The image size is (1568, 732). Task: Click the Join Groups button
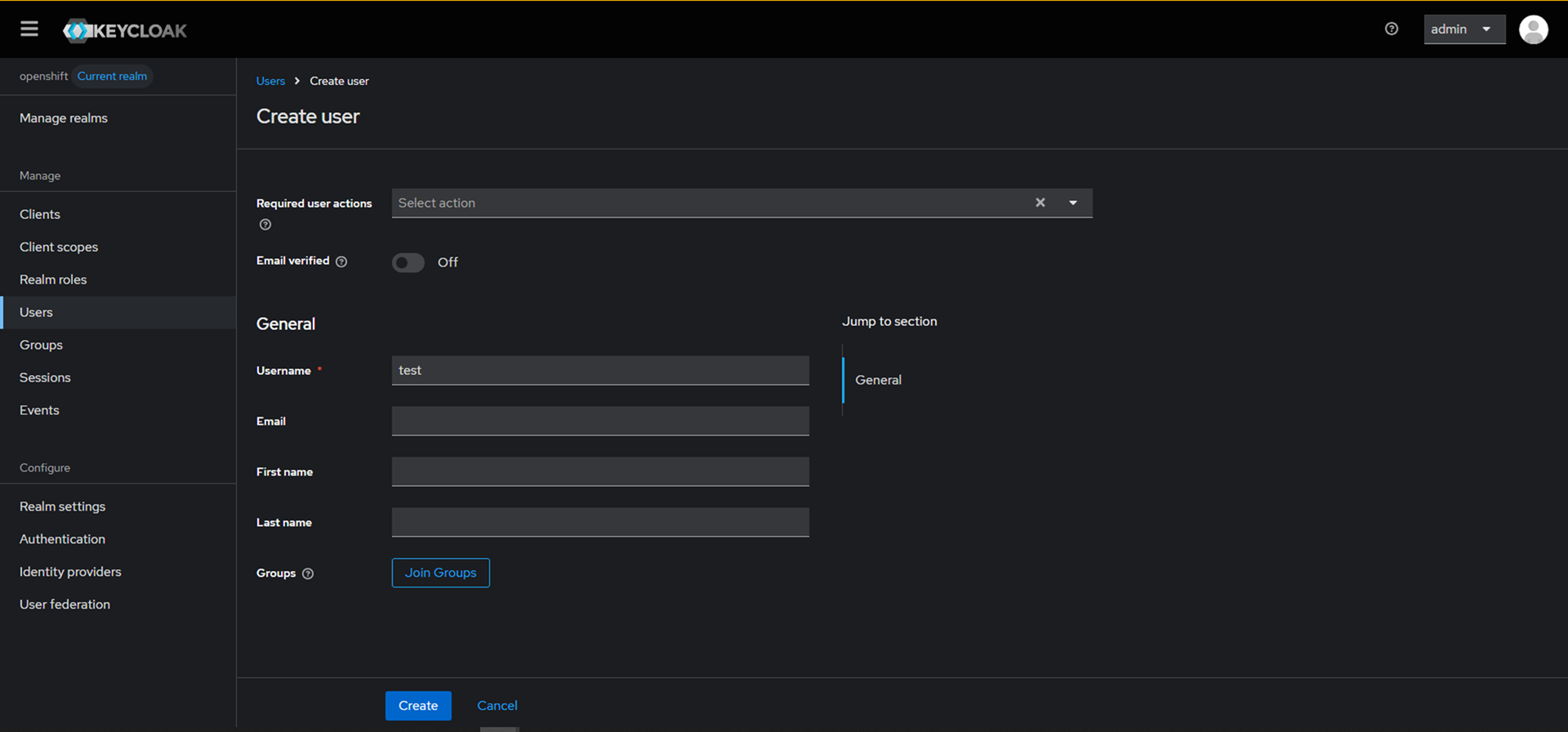click(440, 573)
